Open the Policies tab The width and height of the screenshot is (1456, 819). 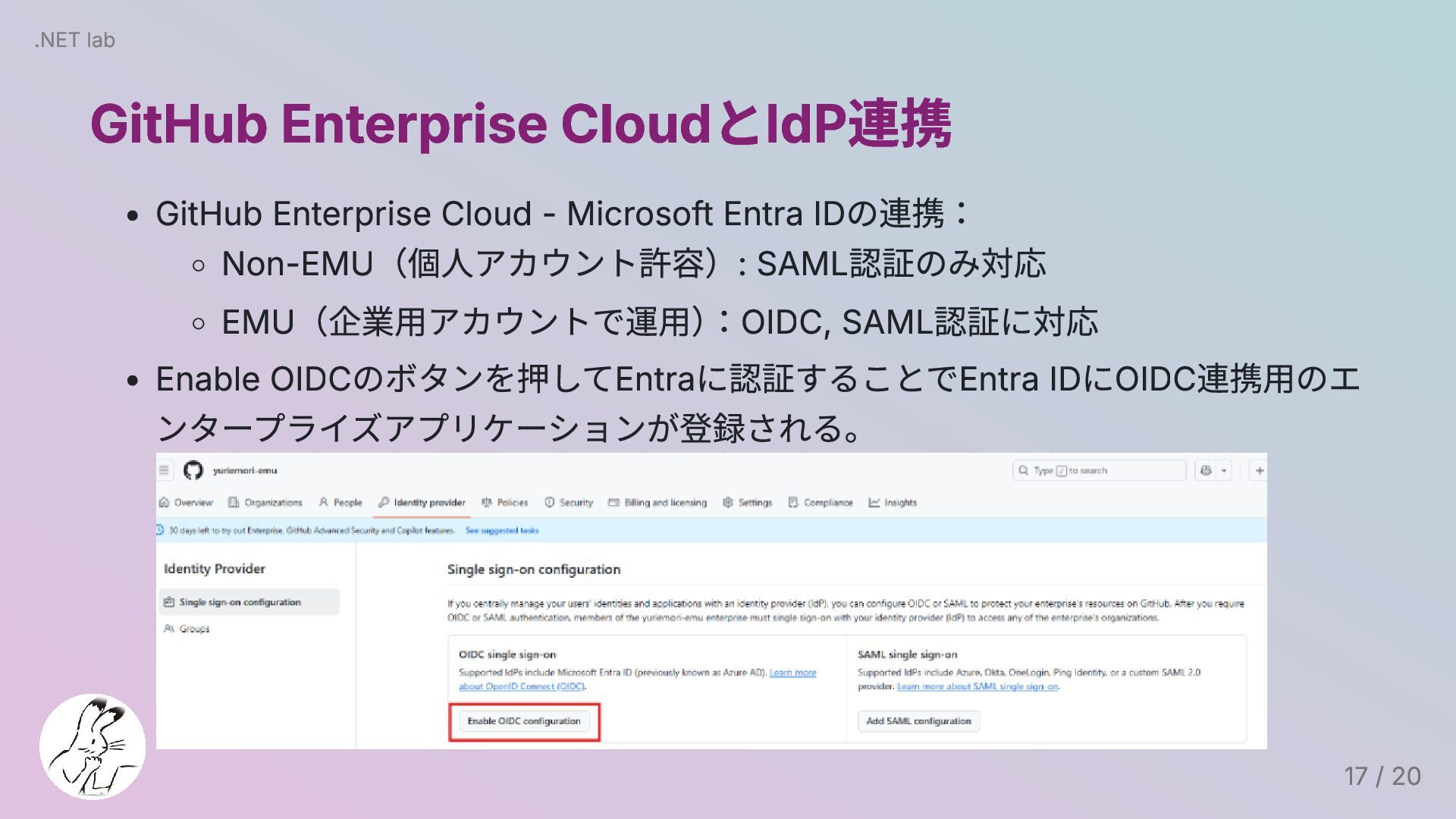tap(504, 502)
